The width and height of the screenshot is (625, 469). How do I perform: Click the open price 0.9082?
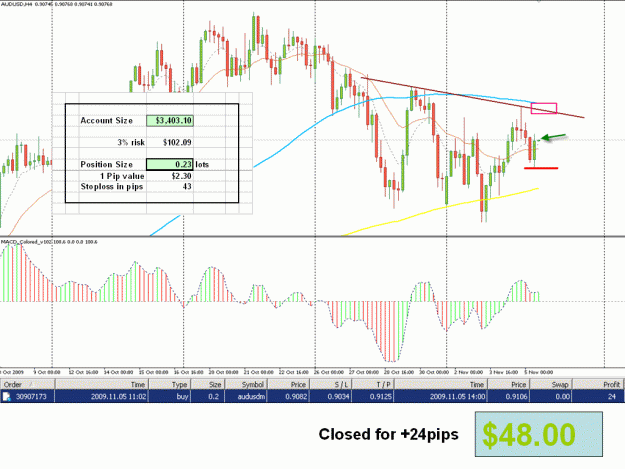coord(295,396)
